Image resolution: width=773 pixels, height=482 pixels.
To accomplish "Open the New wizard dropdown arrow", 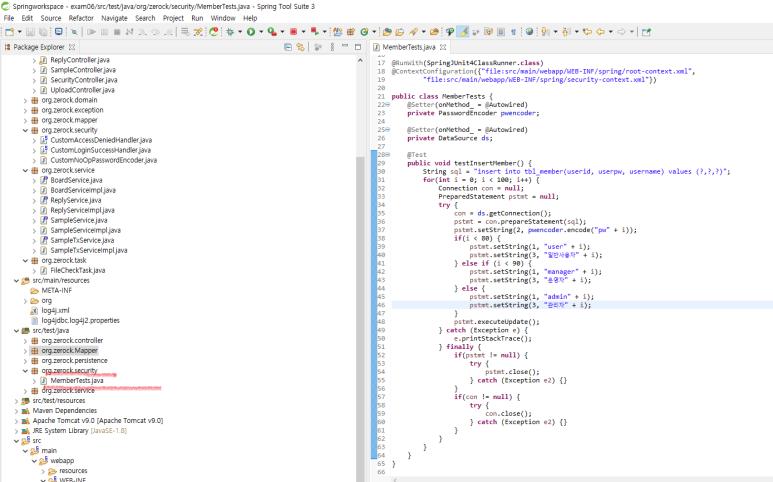I will pyautogui.click(x=20, y=32).
